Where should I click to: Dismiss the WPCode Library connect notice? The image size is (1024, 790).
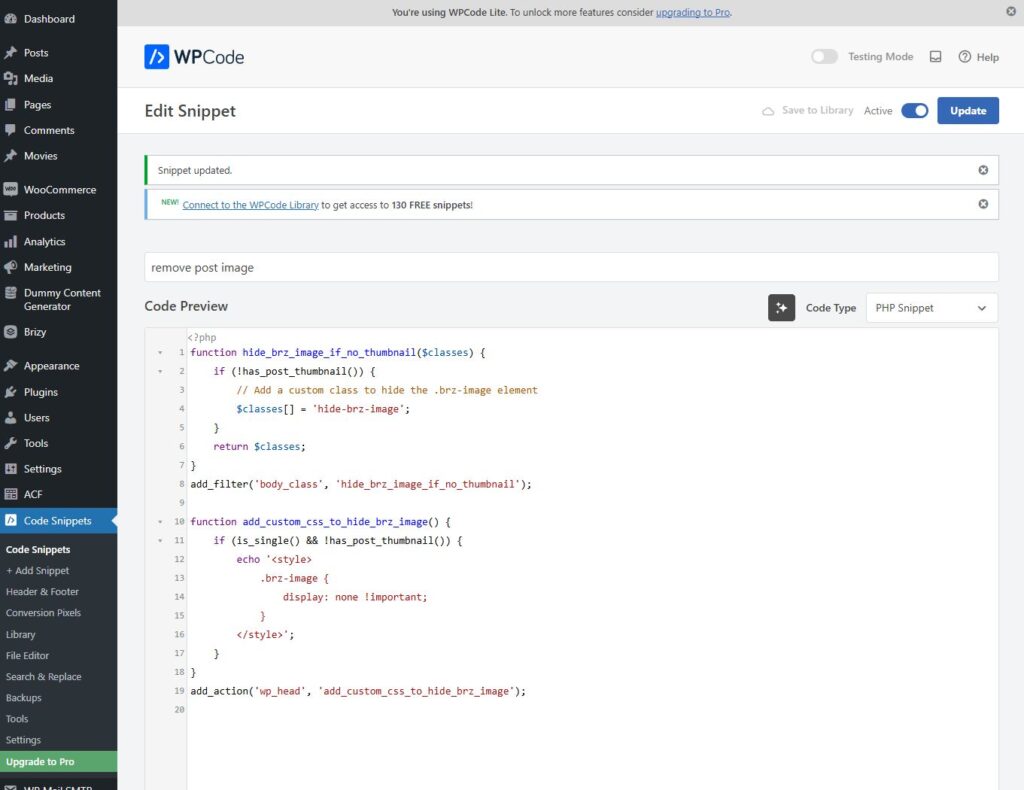(983, 204)
